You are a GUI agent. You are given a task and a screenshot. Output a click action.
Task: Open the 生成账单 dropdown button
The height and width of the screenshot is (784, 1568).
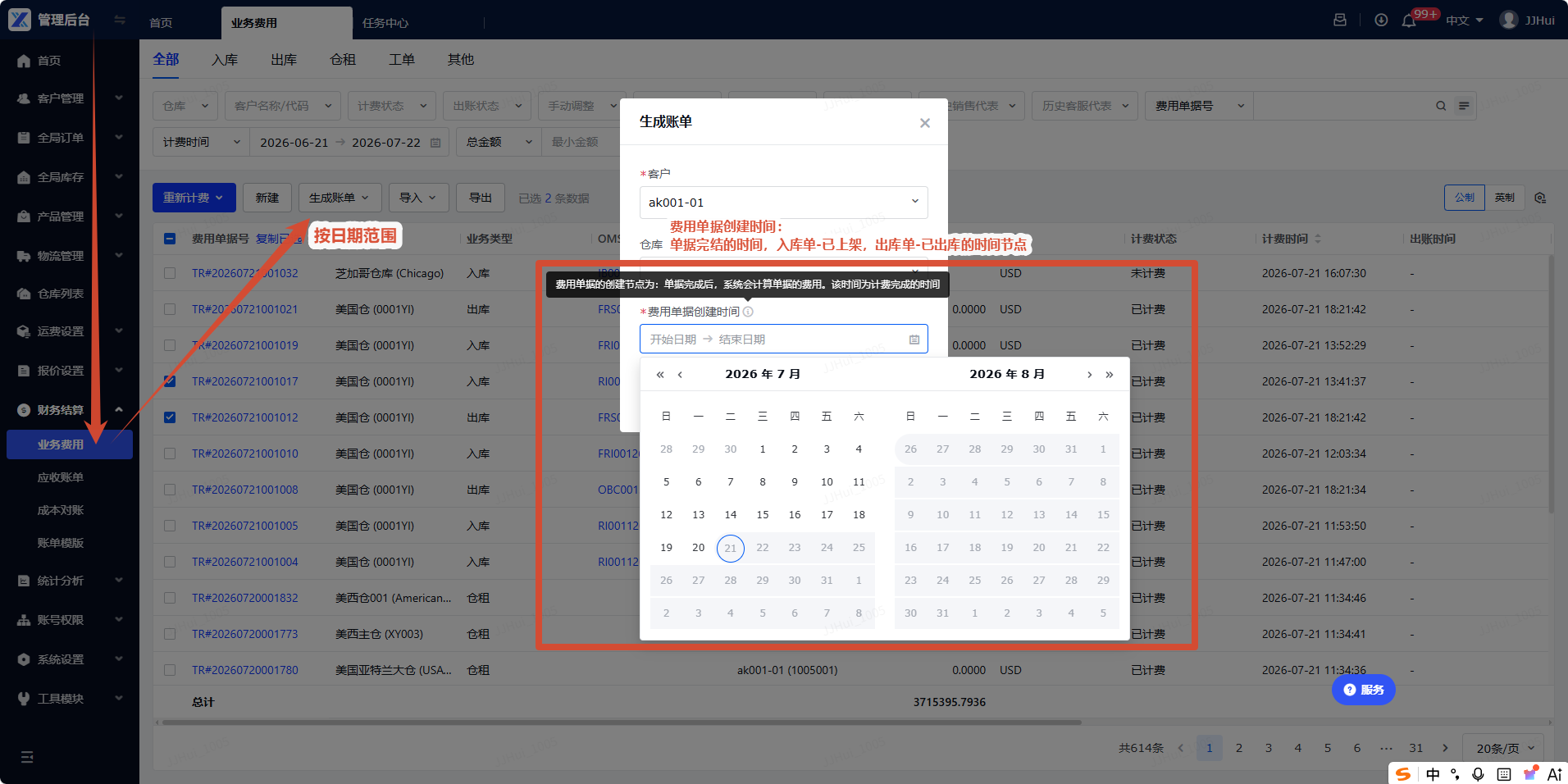coord(340,198)
